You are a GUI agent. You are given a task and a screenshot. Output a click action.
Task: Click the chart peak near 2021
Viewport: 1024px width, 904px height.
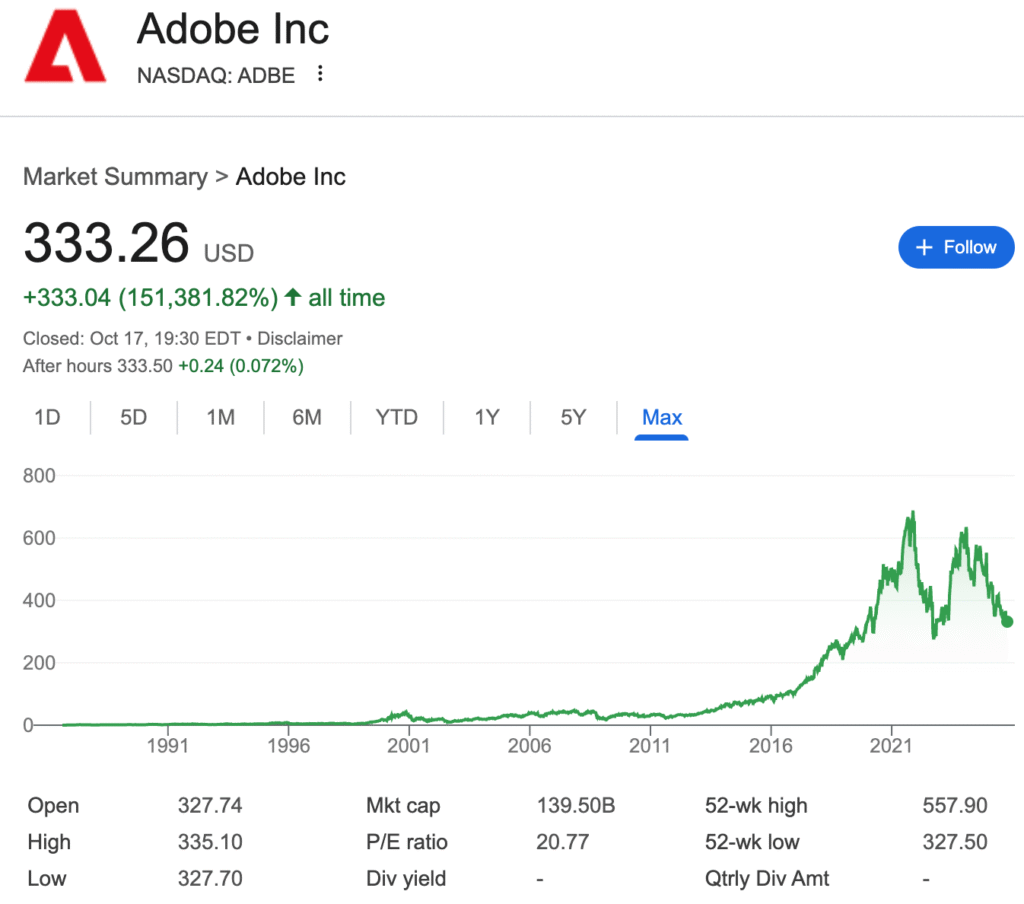[x=911, y=514]
